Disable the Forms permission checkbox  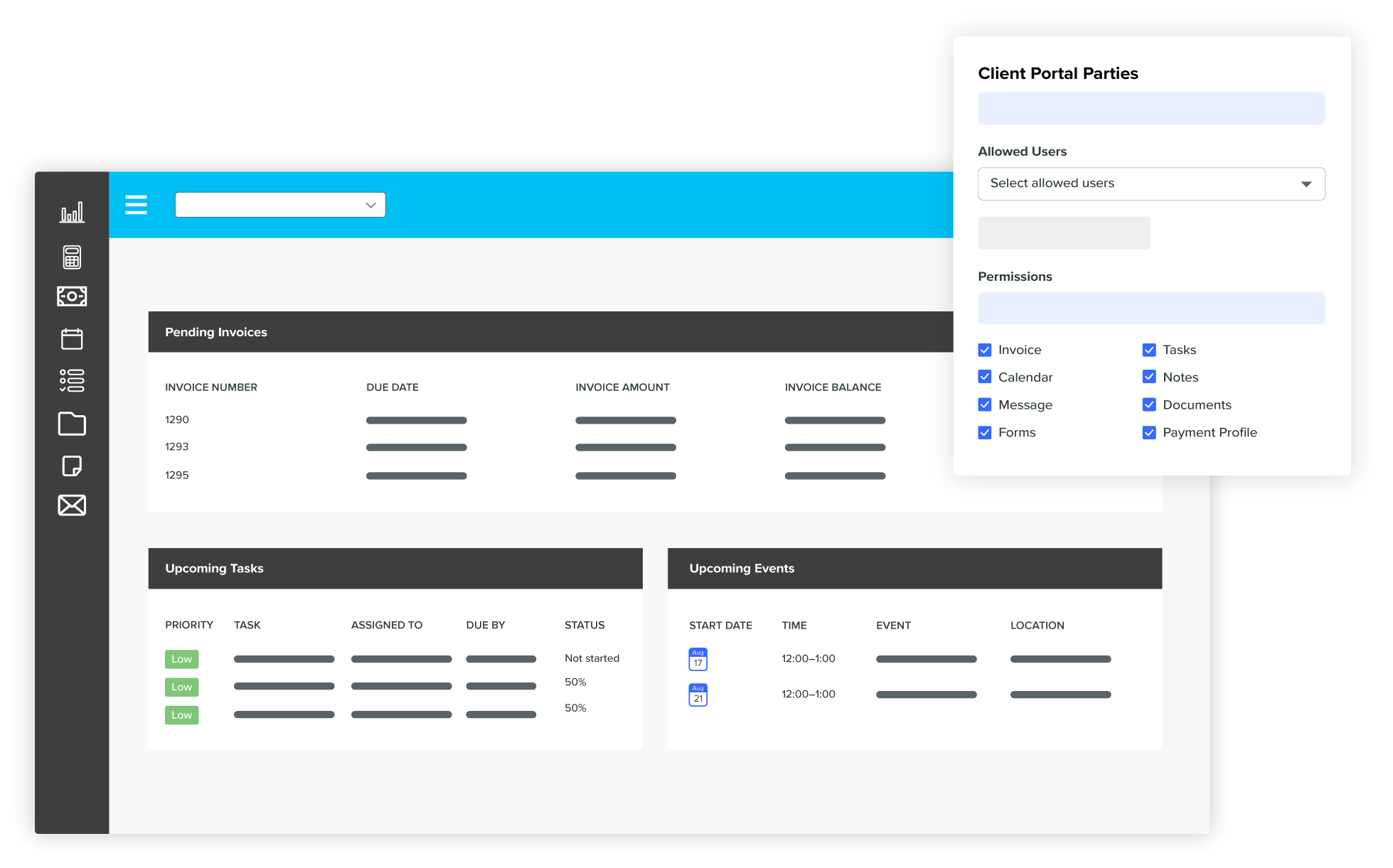coord(985,432)
